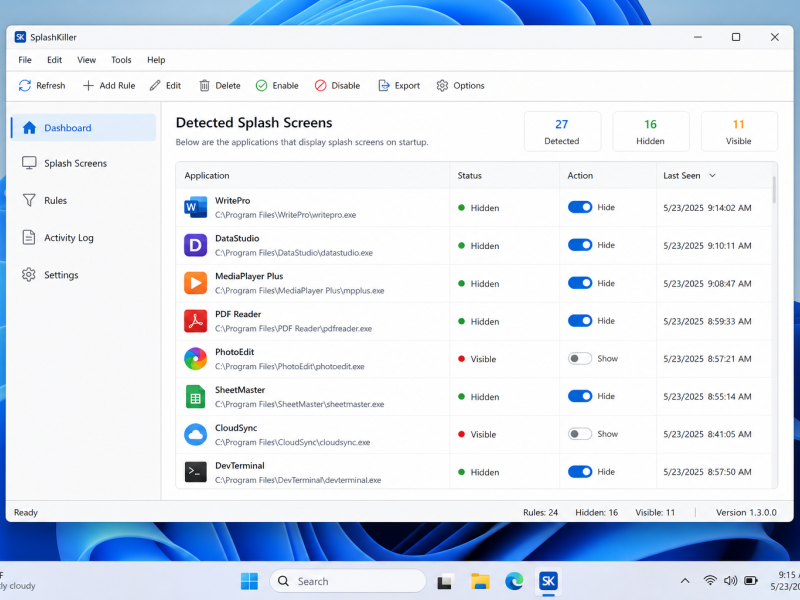
Task: Click the 5/23/2025 9:14:02 AM timestamp
Action: pyautogui.click(x=707, y=208)
